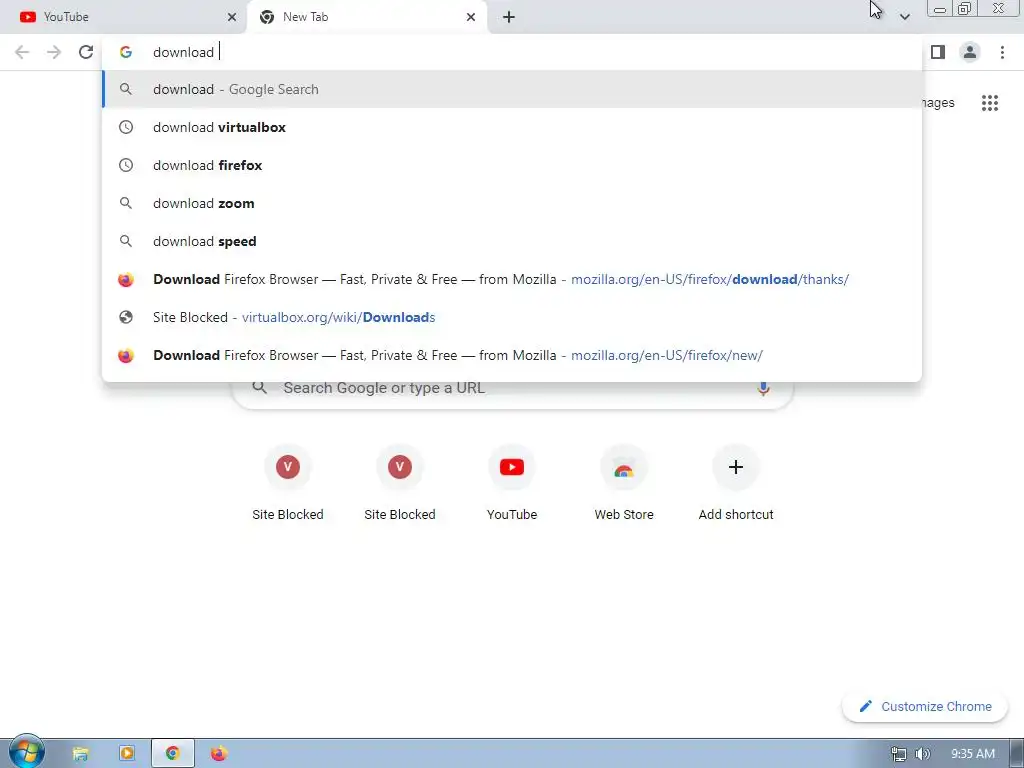The height and width of the screenshot is (768, 1024).
Task: Click the voice search microphone
Action: click(x=763, y=388)
